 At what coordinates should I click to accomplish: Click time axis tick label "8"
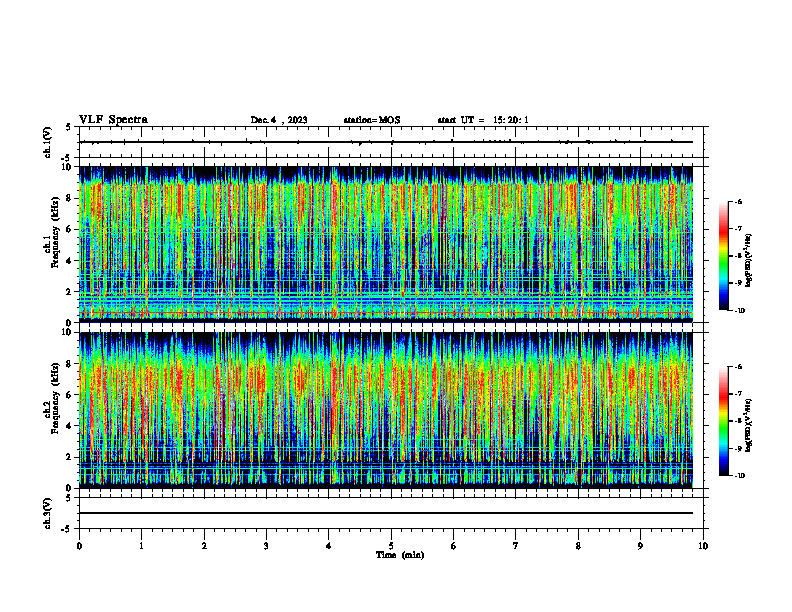pyautogui.click(x=578, y=546)
